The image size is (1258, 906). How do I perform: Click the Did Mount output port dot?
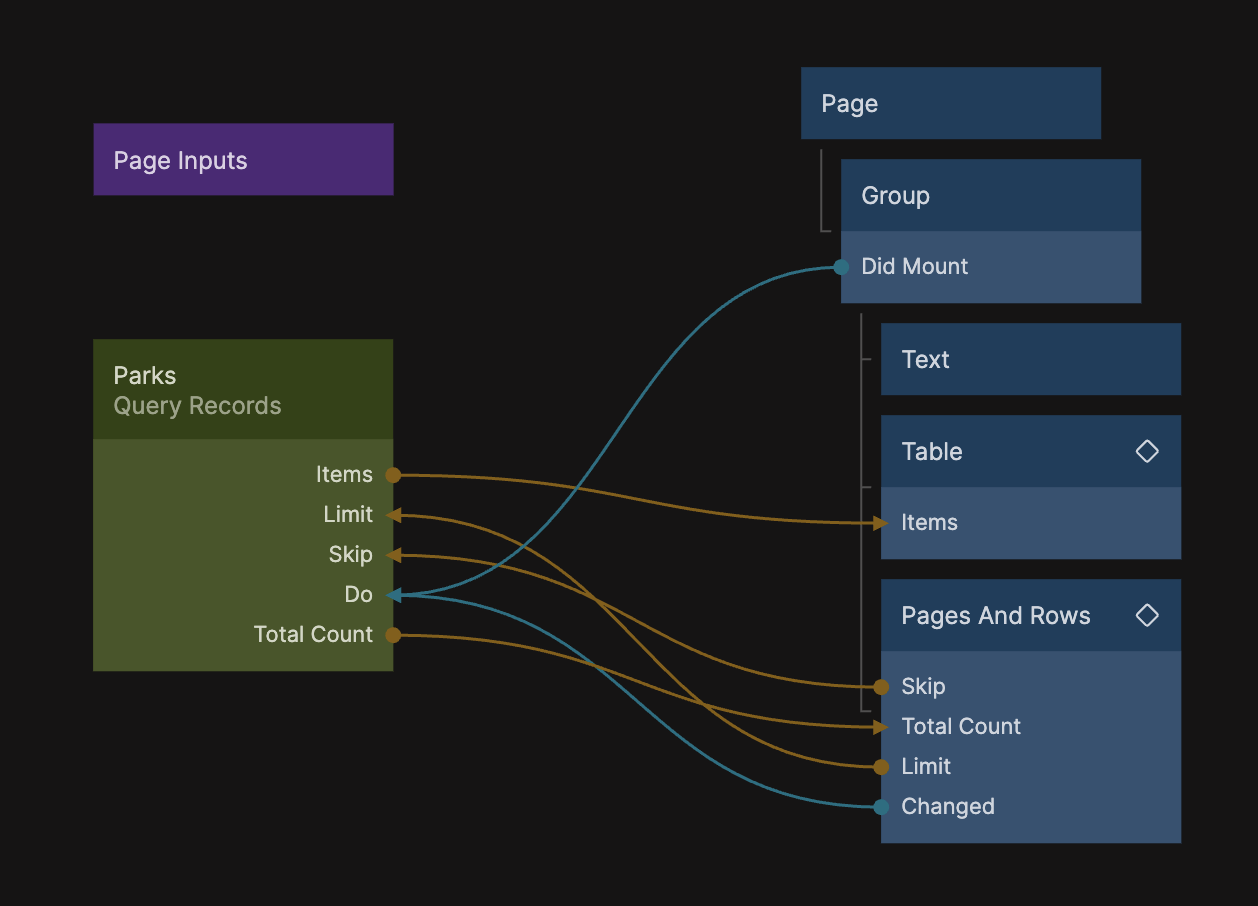[x=841, y=267]
